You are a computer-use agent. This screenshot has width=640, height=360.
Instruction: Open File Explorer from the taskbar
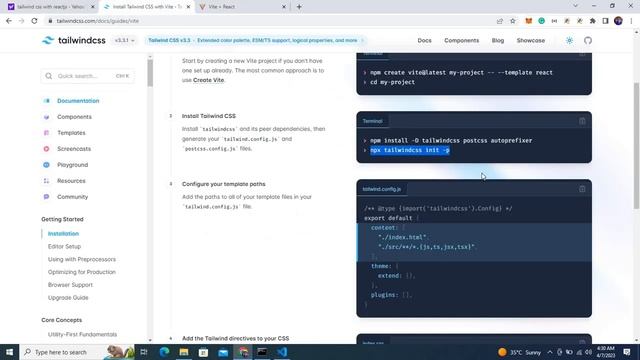[x=184, y=352]
